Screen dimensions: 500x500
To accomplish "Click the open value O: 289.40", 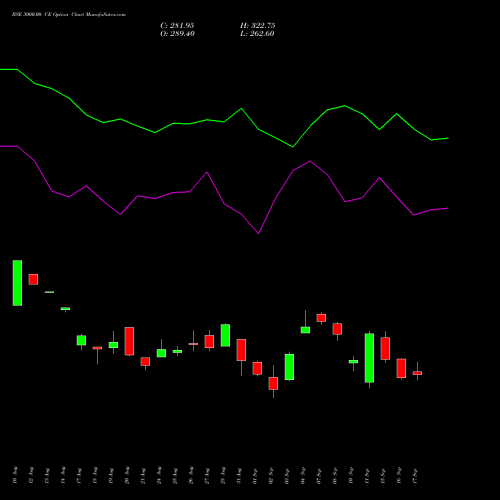I will point(177,34).
